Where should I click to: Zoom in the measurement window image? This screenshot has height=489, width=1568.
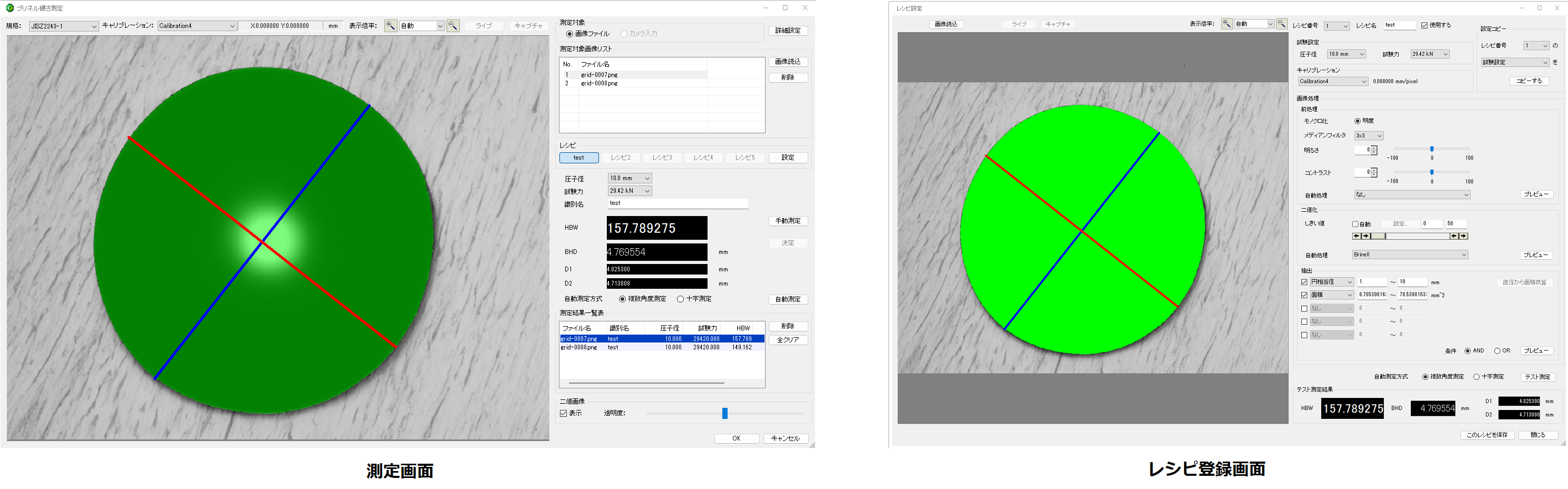391,25
